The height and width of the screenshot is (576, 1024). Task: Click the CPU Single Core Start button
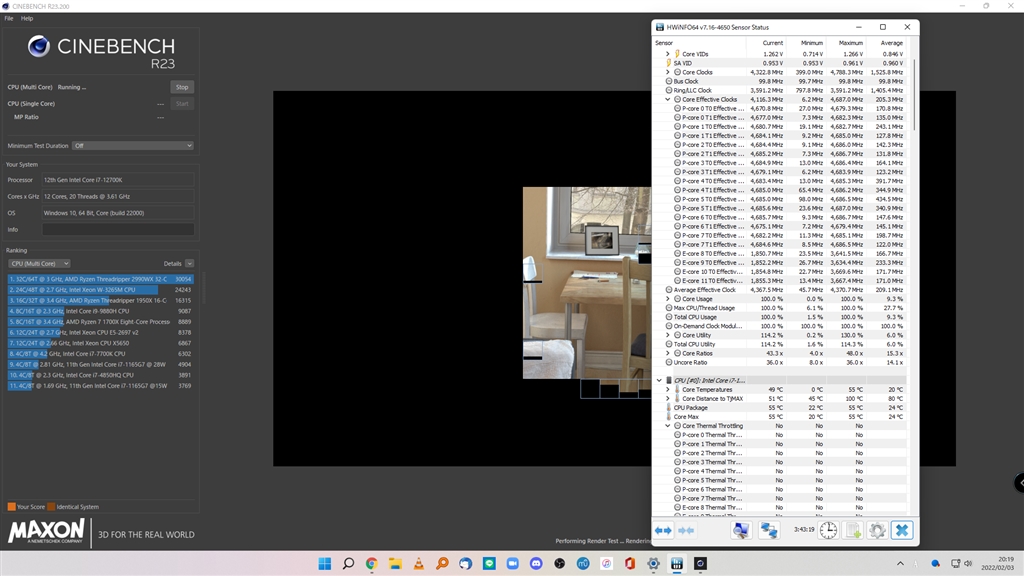tap(182, 103)
